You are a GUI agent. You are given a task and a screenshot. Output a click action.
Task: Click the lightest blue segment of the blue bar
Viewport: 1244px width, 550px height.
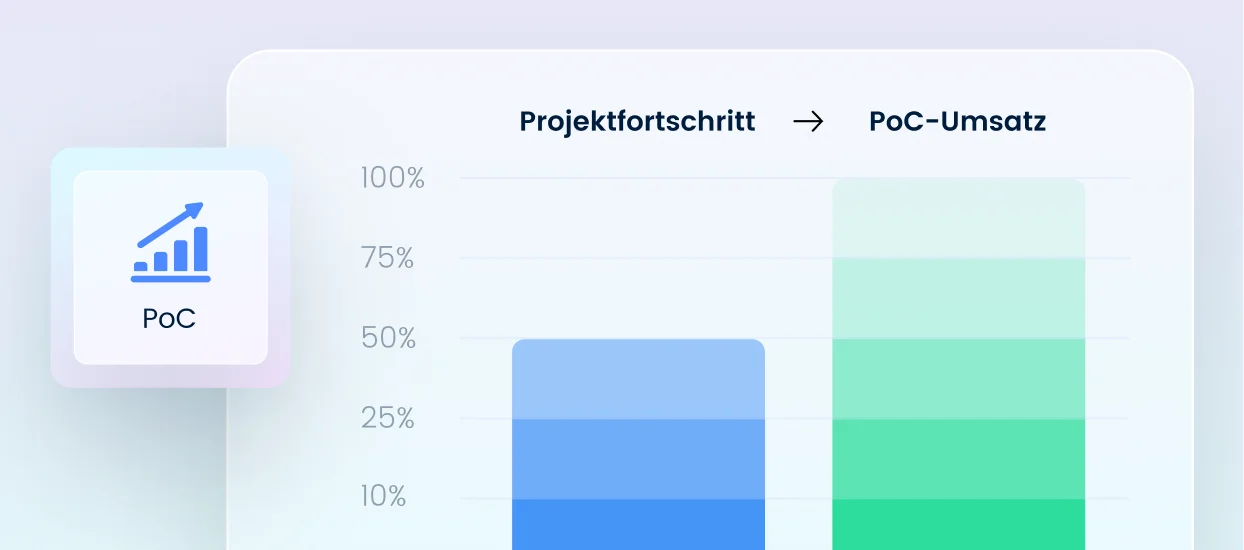[x=638, y=380]
